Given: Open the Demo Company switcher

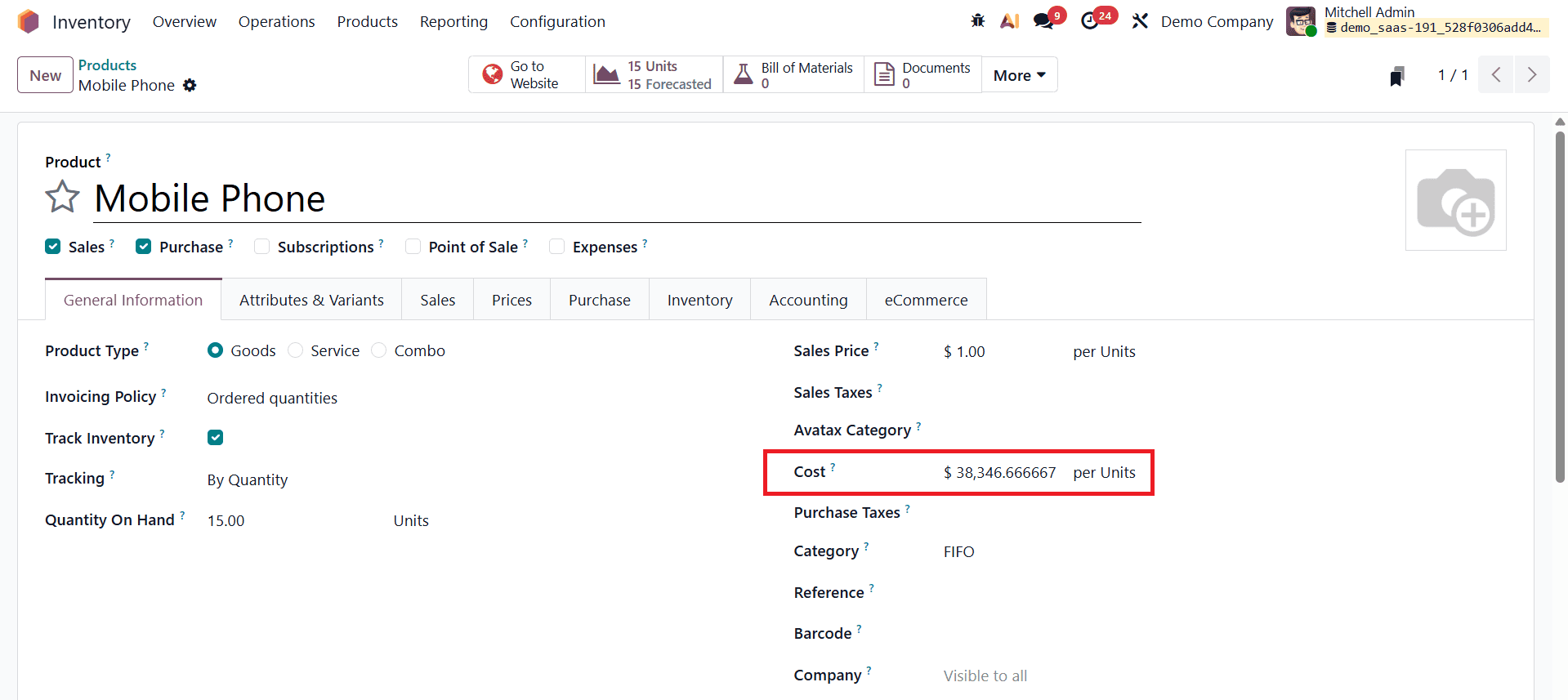Looking at the screenshot, I should point(1217,21).
